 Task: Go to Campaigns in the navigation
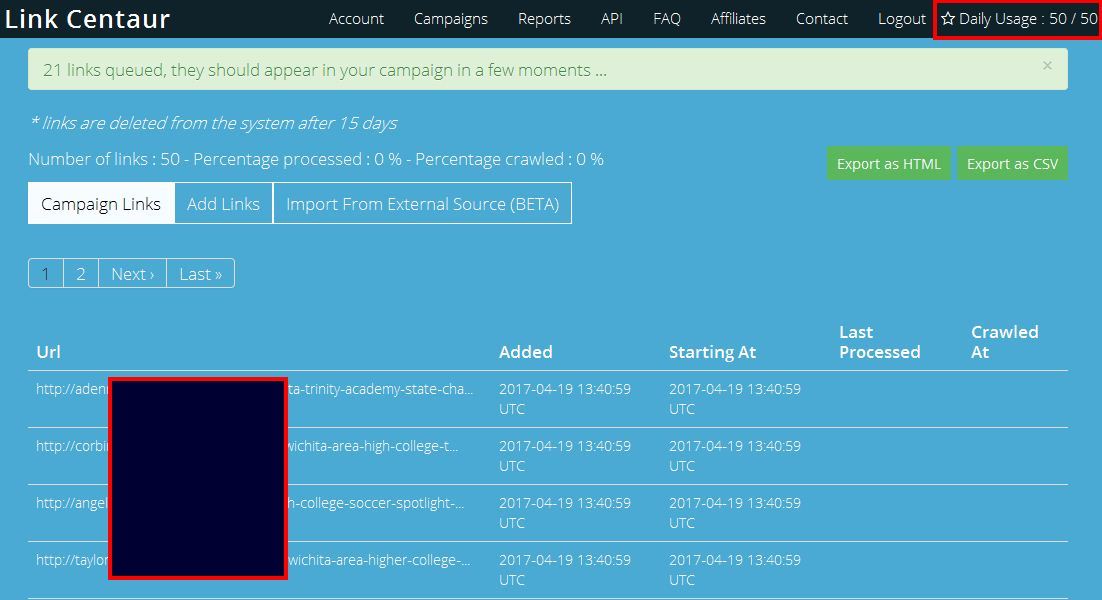tap(450, 19)
